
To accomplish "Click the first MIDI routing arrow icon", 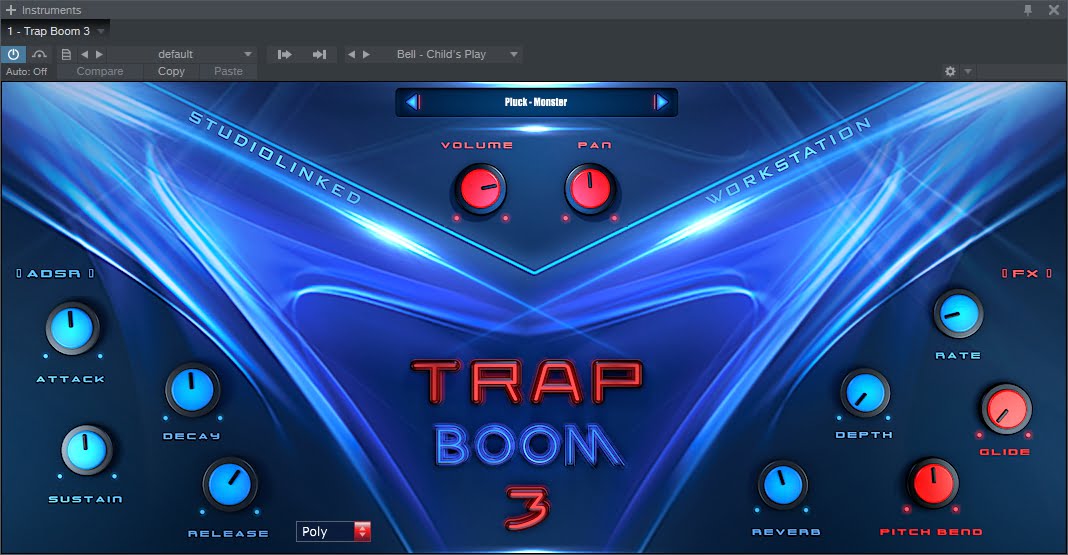I will click(x=285, y=54).
